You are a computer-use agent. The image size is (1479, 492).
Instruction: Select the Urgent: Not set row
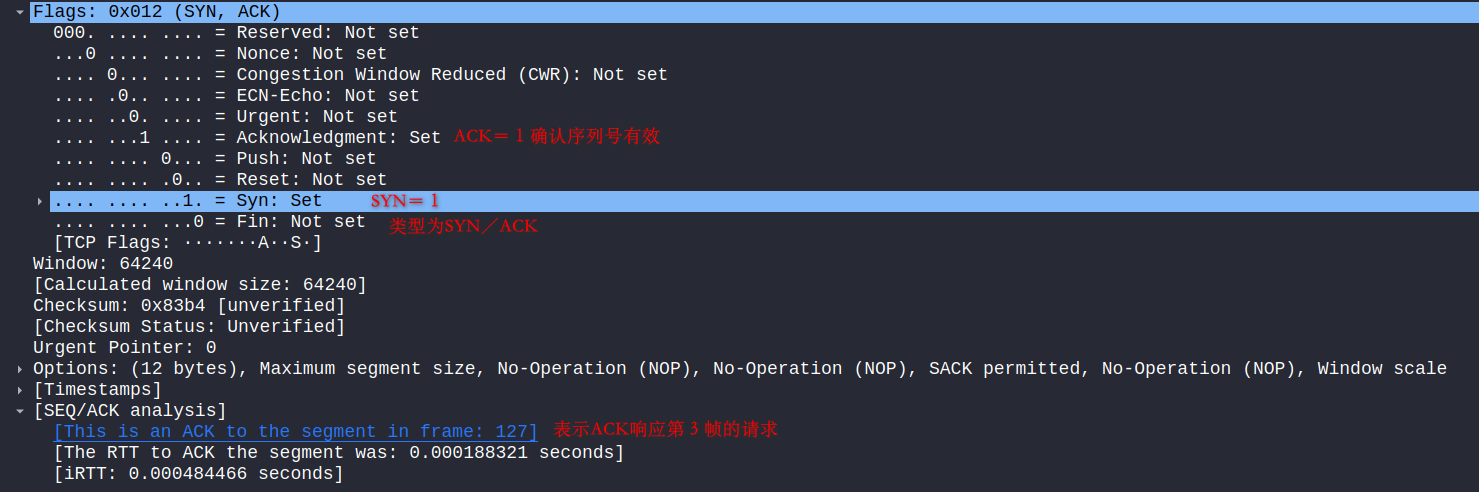point(226,117)
